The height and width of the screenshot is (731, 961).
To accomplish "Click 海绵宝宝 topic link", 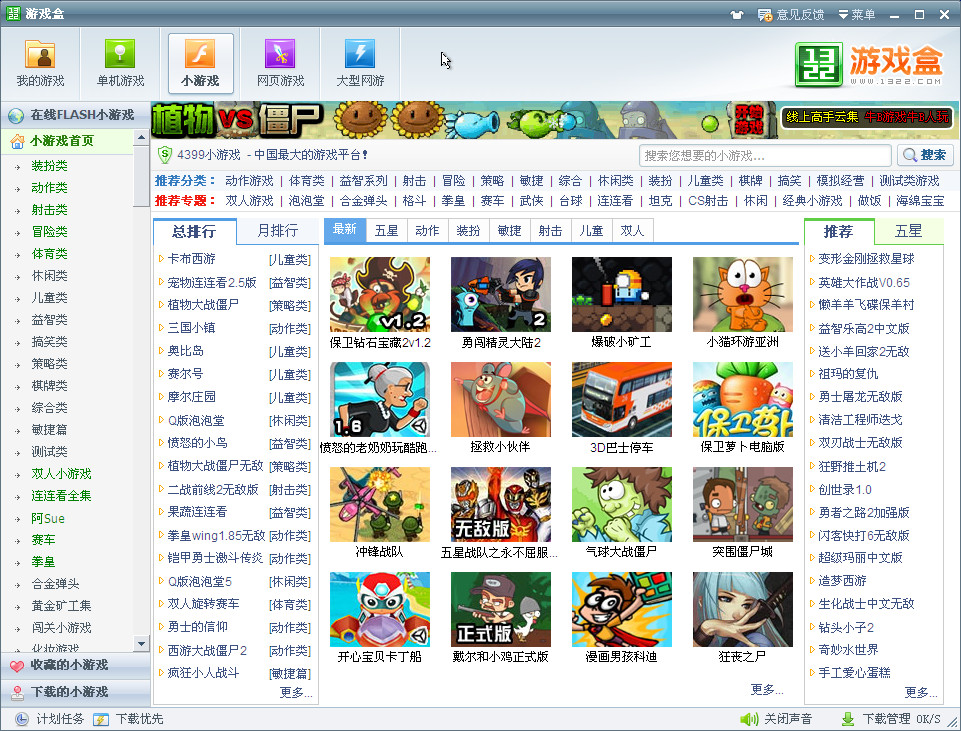I will (919, 200).
